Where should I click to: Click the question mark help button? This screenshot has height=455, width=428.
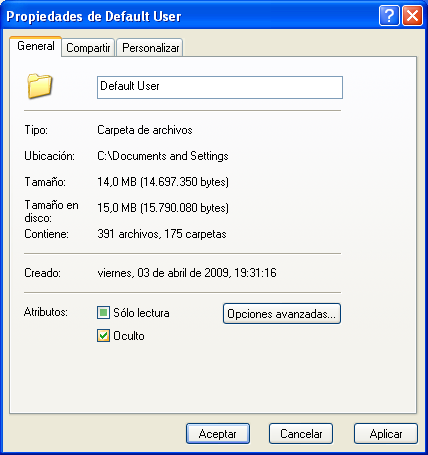click(389, 16)
